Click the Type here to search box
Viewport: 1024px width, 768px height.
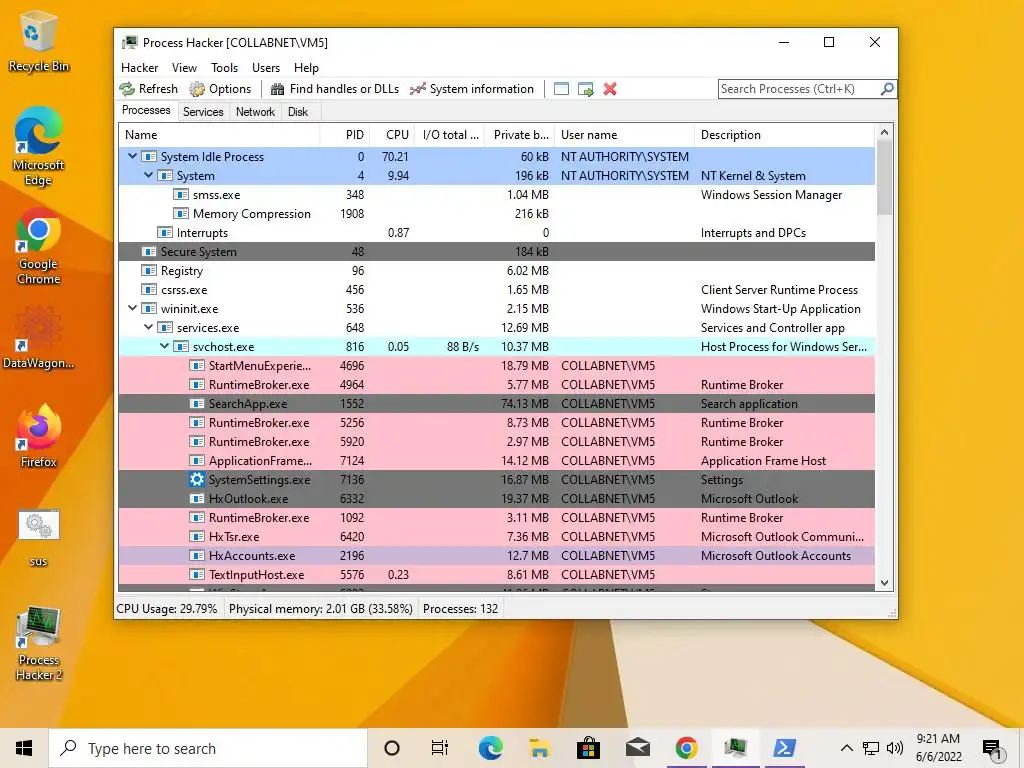click(208, 748)
